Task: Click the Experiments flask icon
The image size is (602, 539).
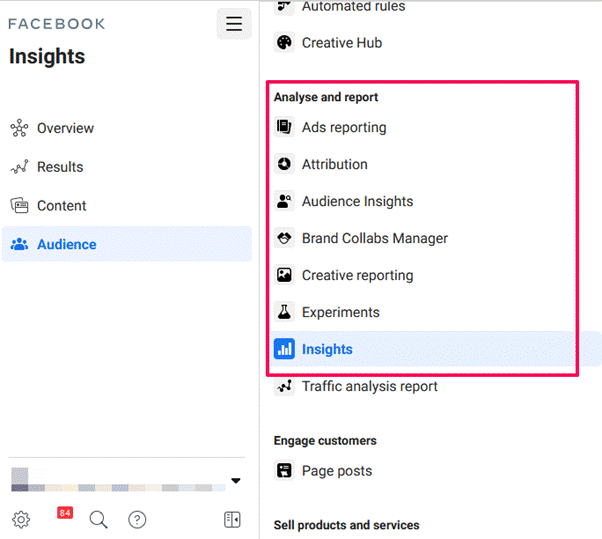Action: pyautogui.click(x=284, y=313)
